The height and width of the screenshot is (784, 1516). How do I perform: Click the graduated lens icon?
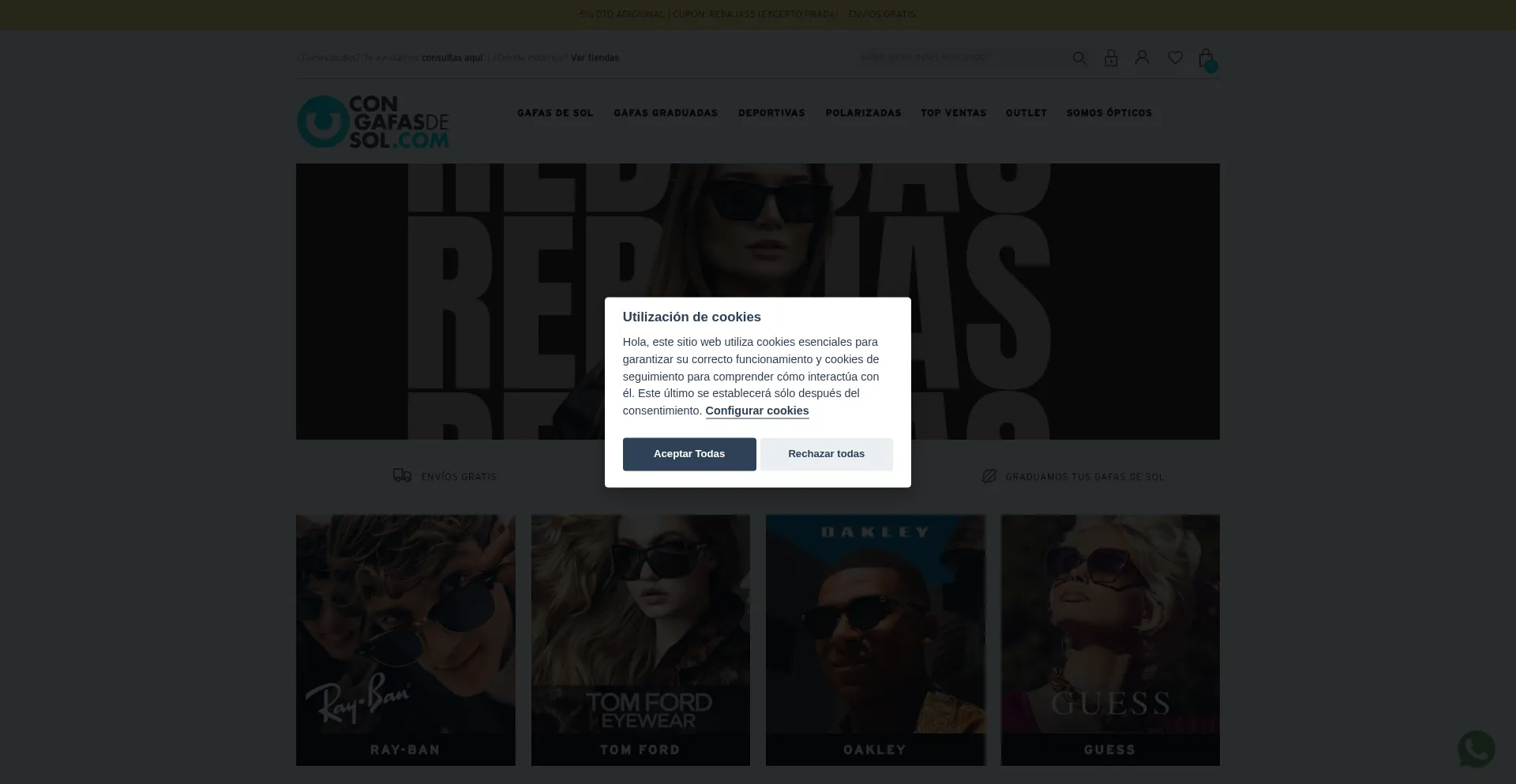[x=989, y=476]
